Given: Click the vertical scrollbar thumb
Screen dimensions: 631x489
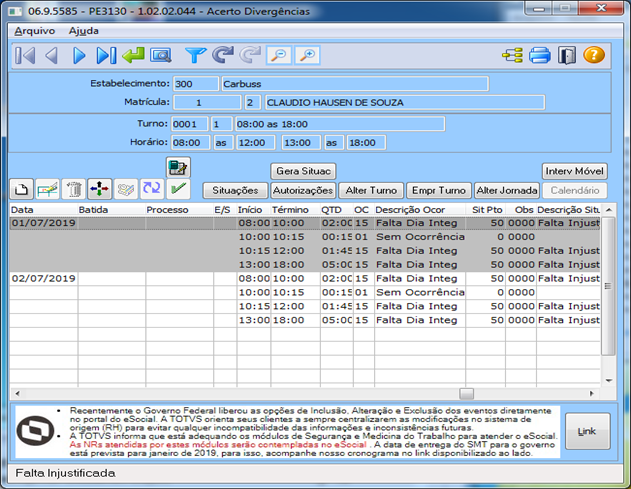Looking at the screenshot, I should coord(608,286).
